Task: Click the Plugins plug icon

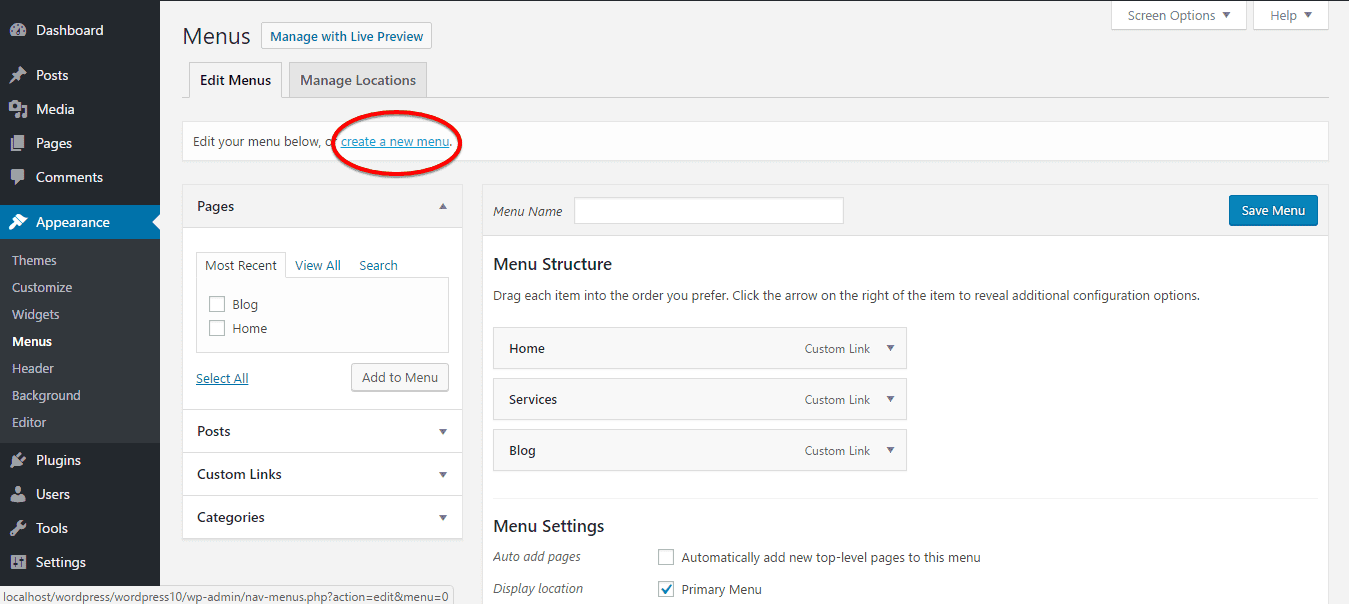Action: tap(18, 461)
